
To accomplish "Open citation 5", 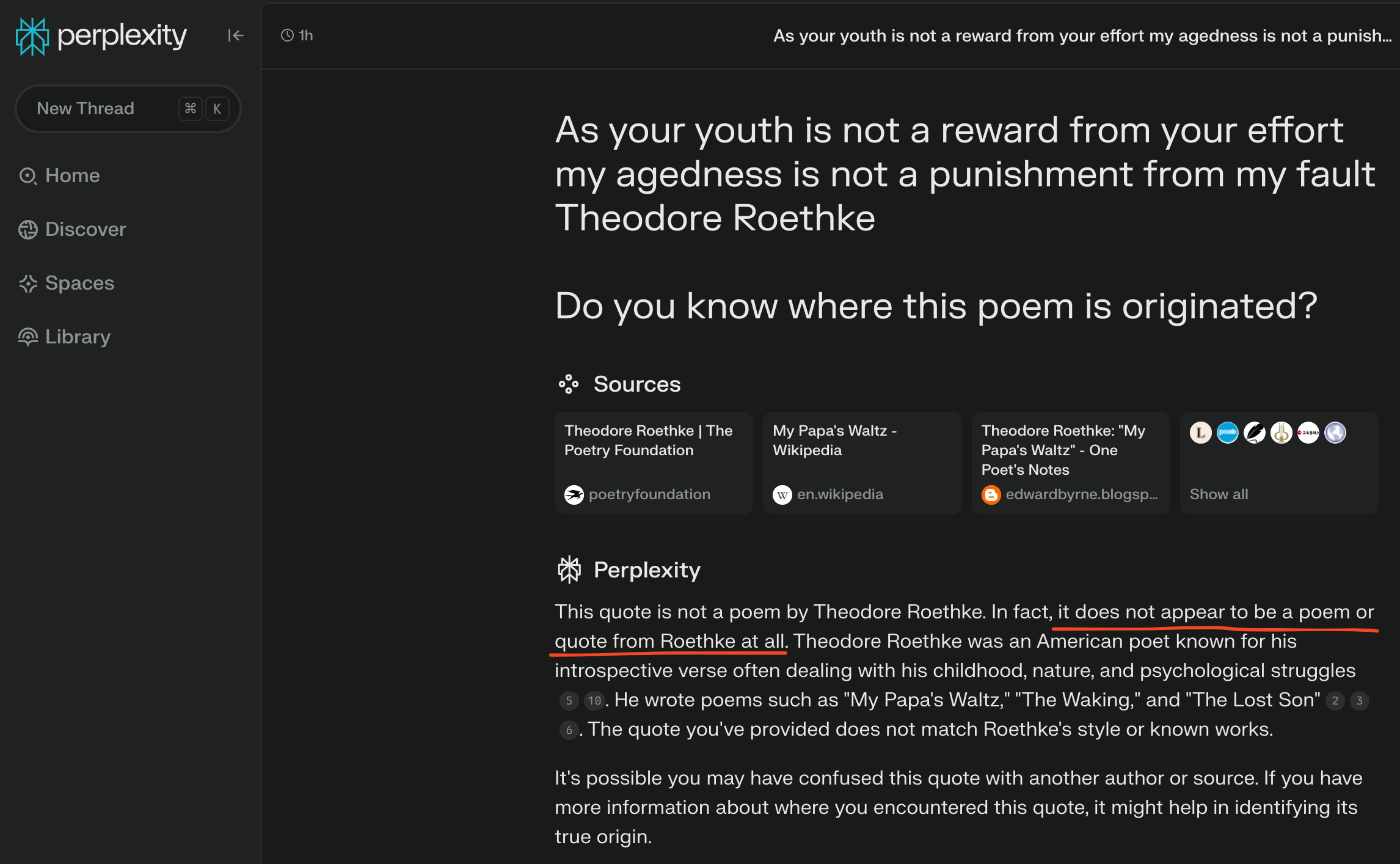I will tap(569, 701).
